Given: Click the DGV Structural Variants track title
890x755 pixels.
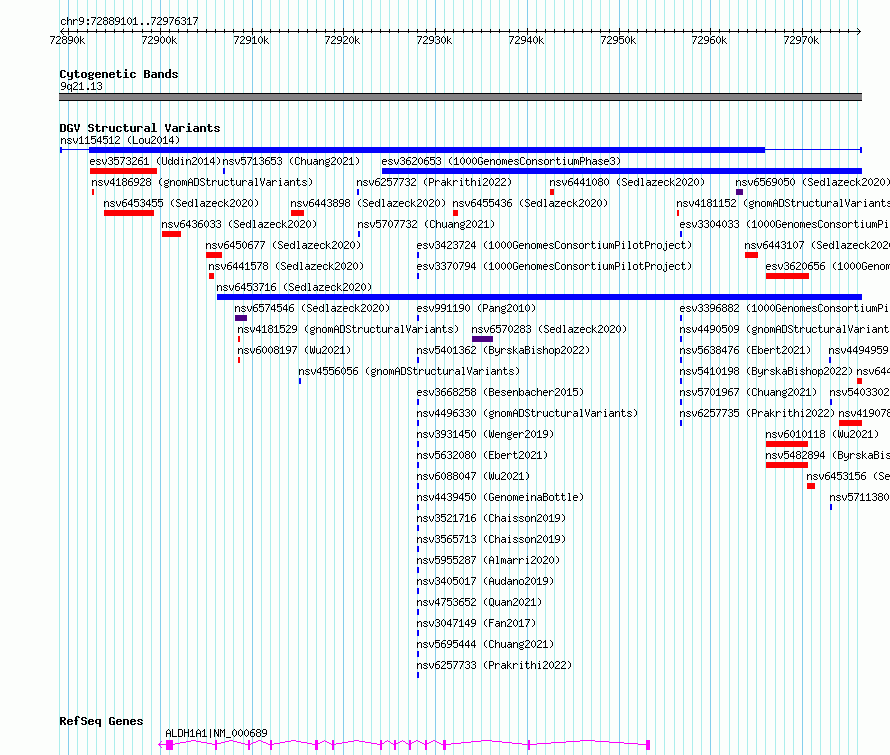Looking at the screenshot, I should [x=140, y=128].
